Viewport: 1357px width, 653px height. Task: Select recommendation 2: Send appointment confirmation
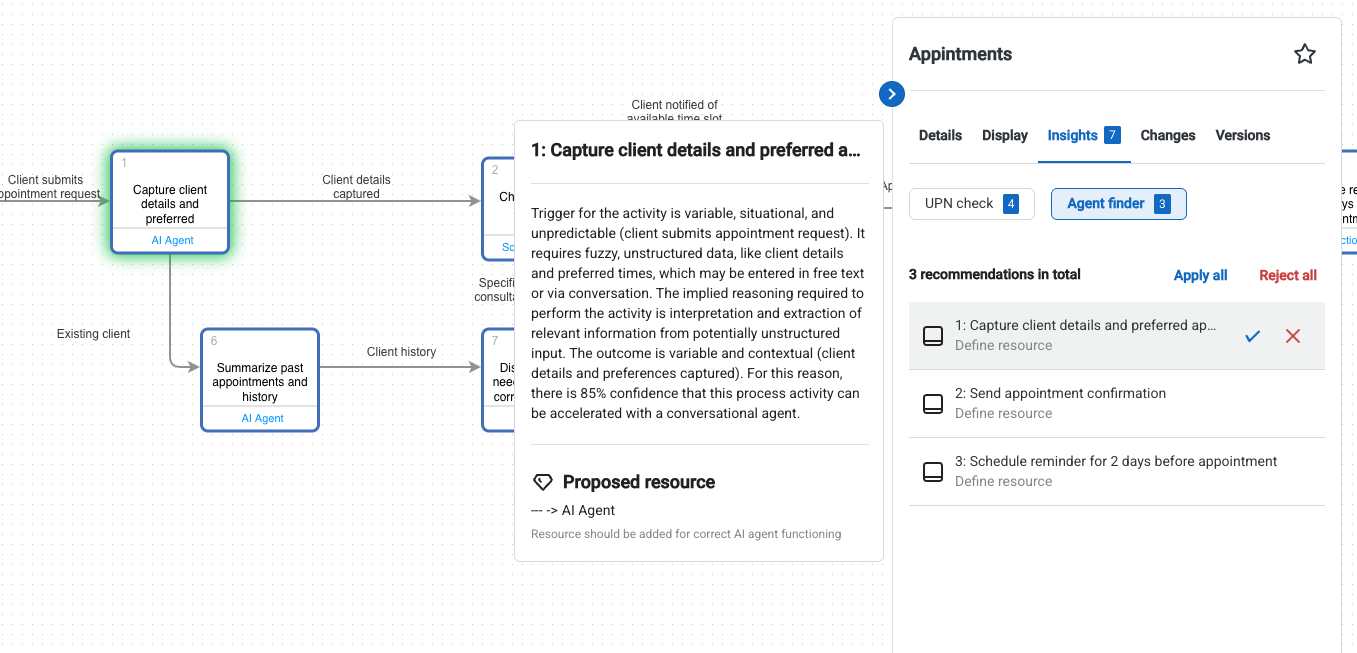(1117, 404)
